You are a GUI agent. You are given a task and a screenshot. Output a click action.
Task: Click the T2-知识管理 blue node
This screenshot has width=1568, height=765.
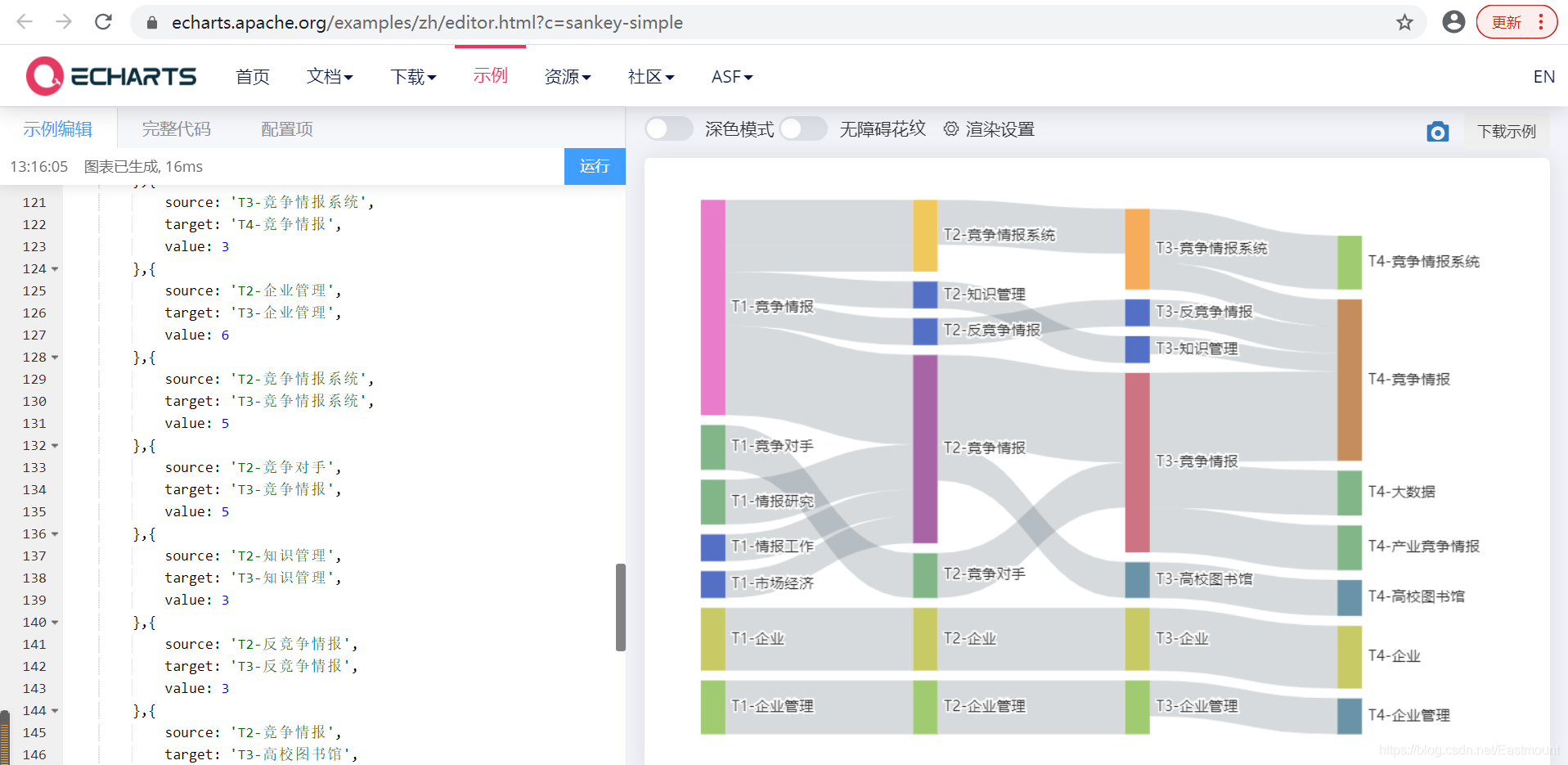point(925,295)
